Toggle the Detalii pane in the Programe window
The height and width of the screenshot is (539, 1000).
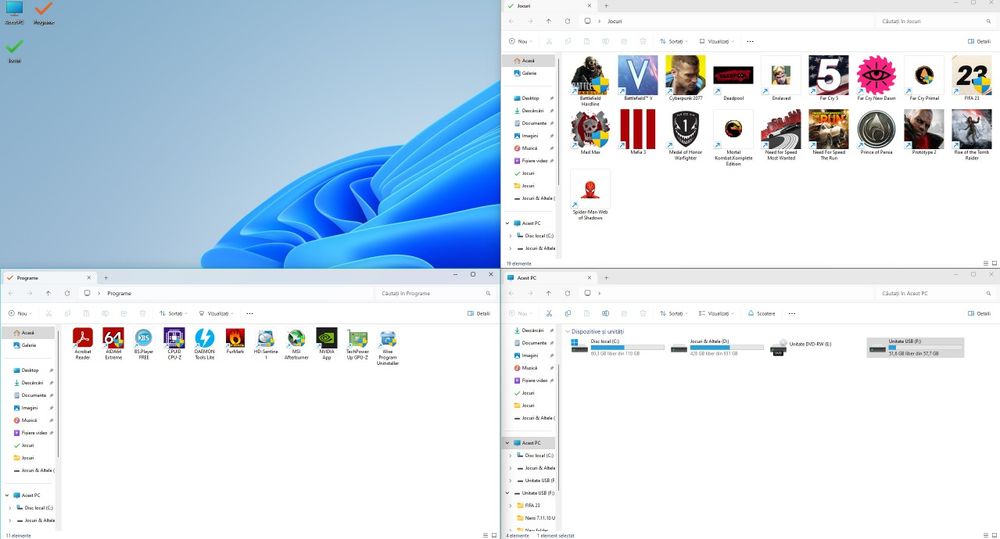point(479,314)
